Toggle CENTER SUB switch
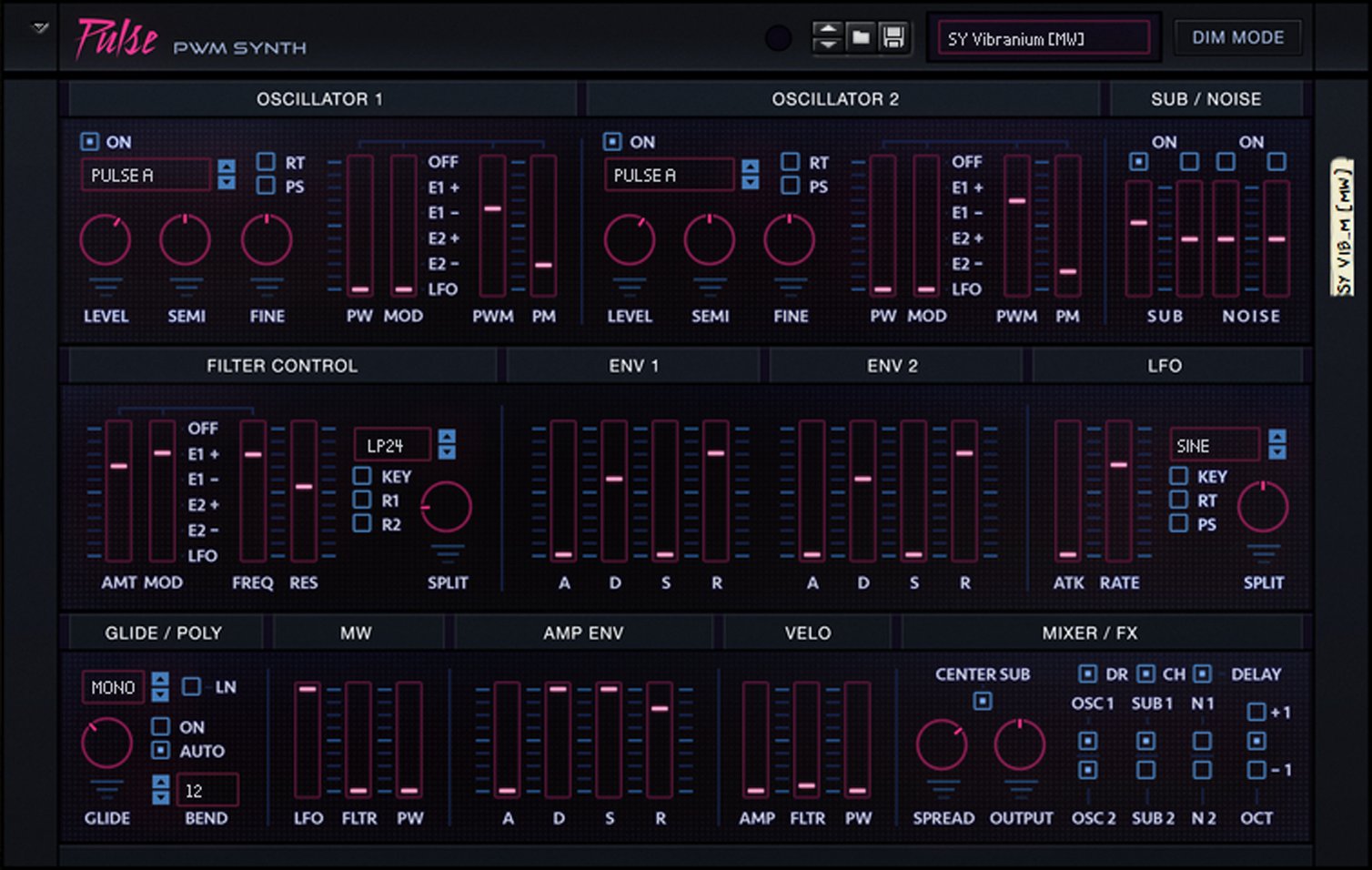Screen dimensions: 1372x870 pos(983,701)
